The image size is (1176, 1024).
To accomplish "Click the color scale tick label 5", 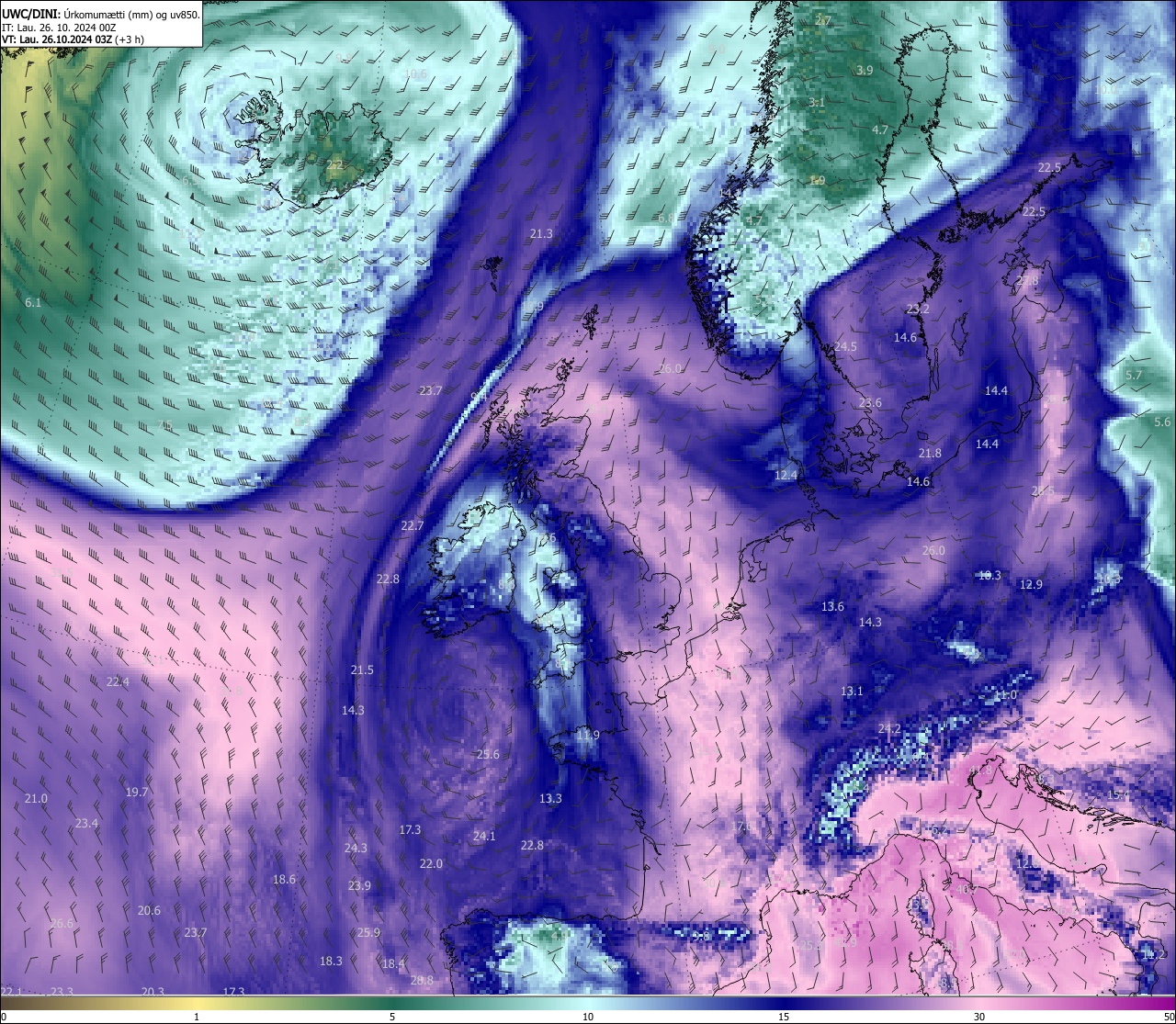I will 392,1017.
